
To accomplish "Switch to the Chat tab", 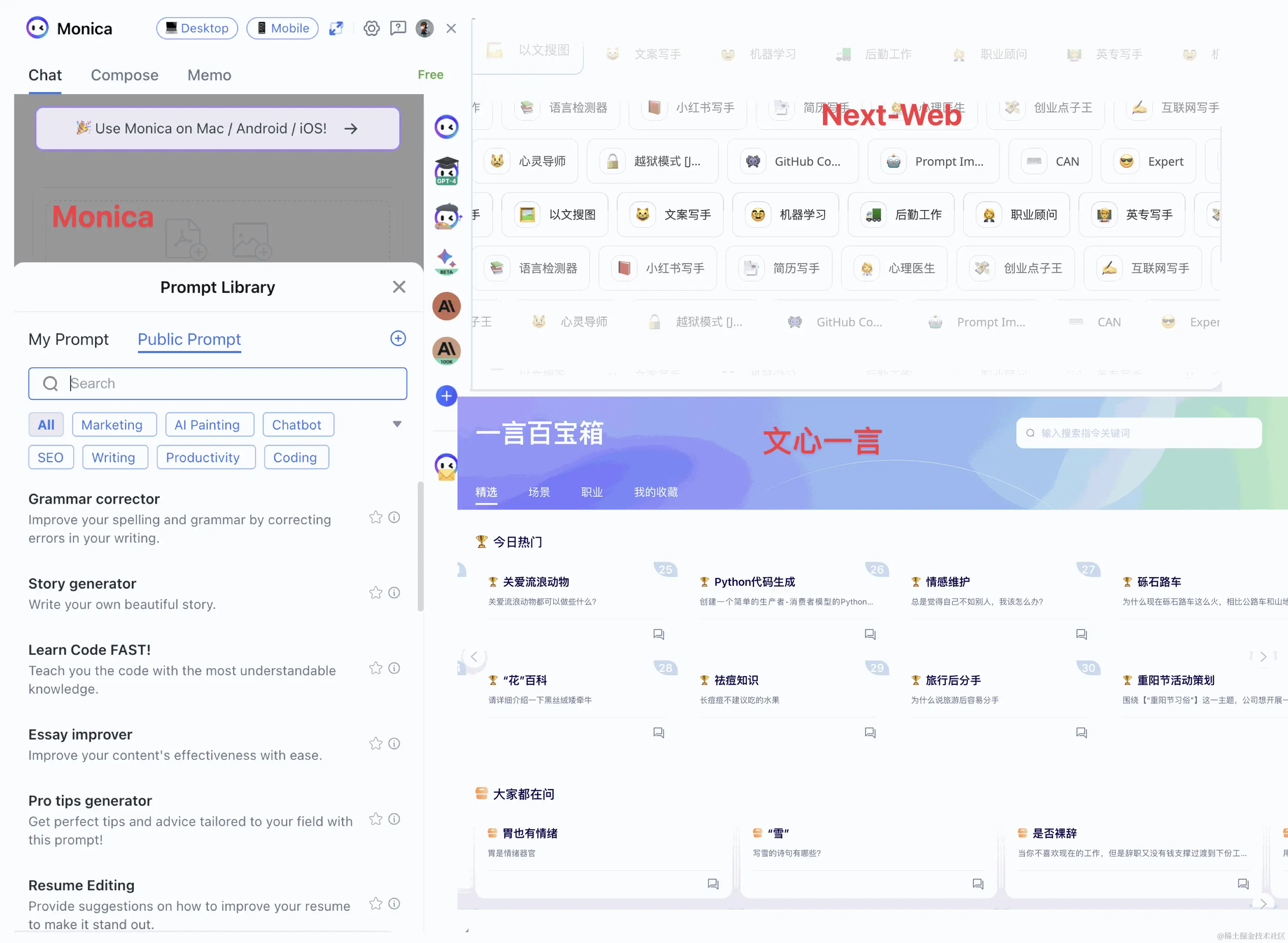I will pyautogui.click(x=45, y=75).
